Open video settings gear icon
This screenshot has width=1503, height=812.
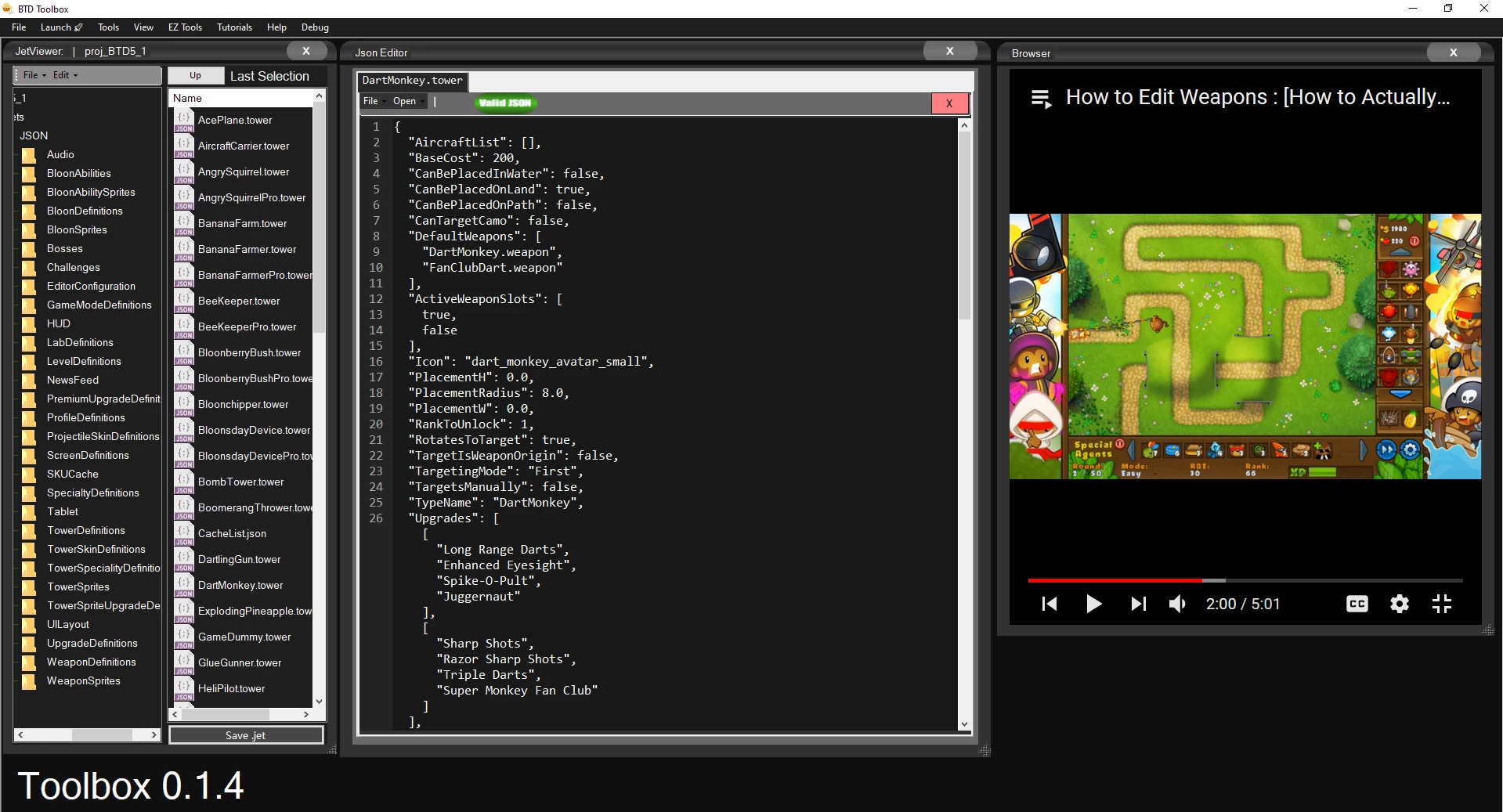[1400, 604]
